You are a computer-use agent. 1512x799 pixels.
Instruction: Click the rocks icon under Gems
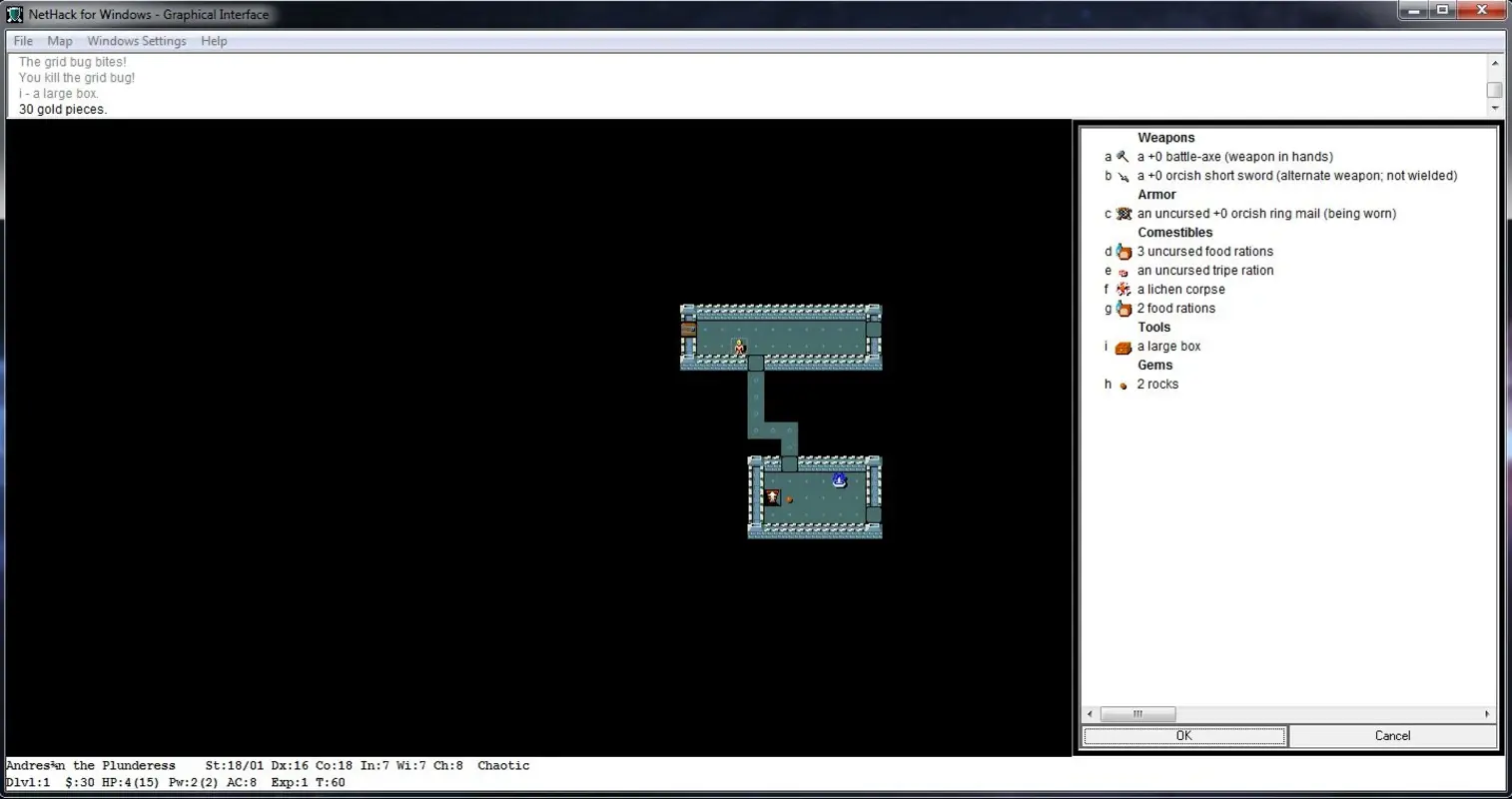pos(1123,385)
